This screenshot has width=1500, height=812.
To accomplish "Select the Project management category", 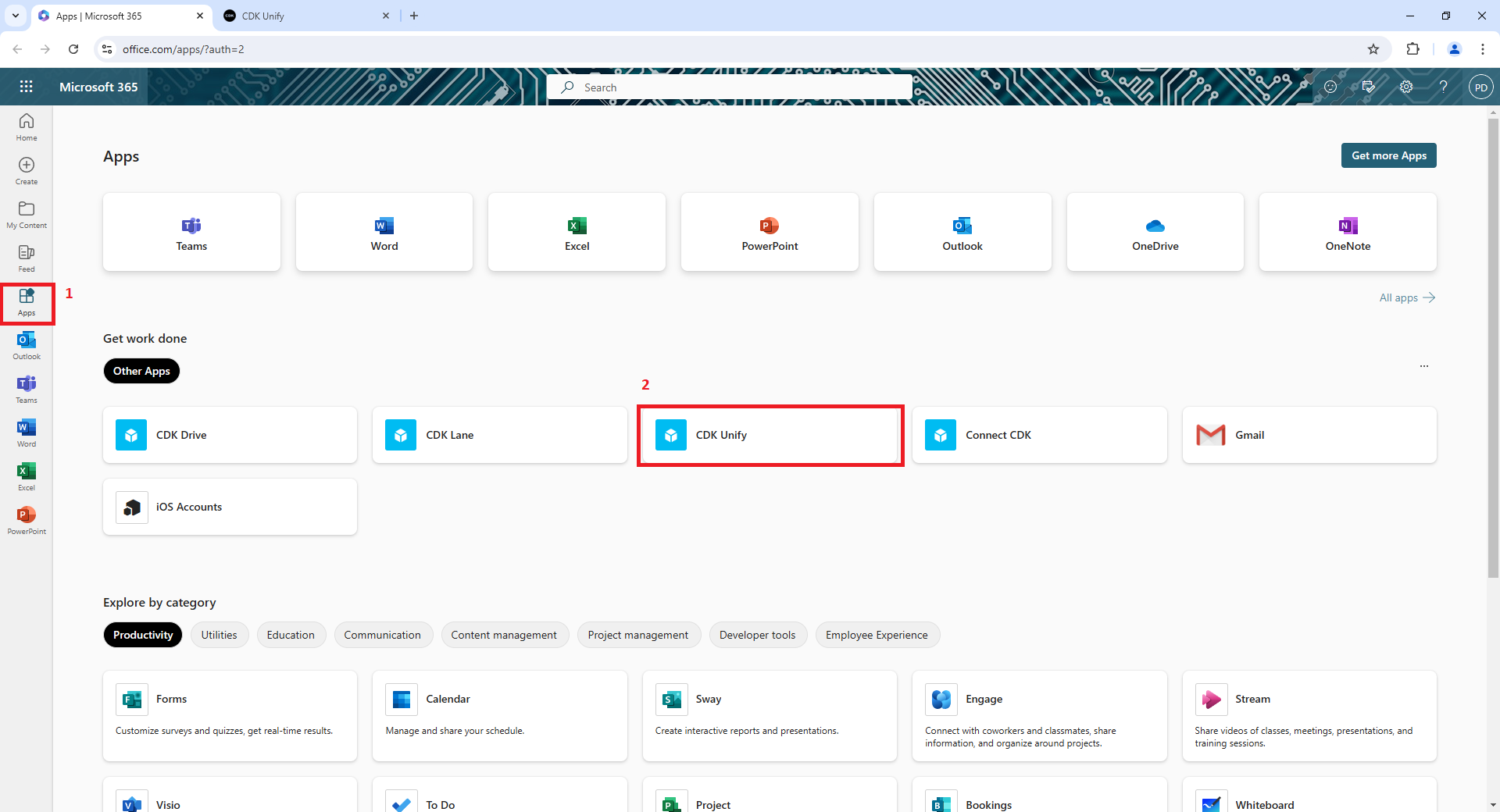I will 638,635.
